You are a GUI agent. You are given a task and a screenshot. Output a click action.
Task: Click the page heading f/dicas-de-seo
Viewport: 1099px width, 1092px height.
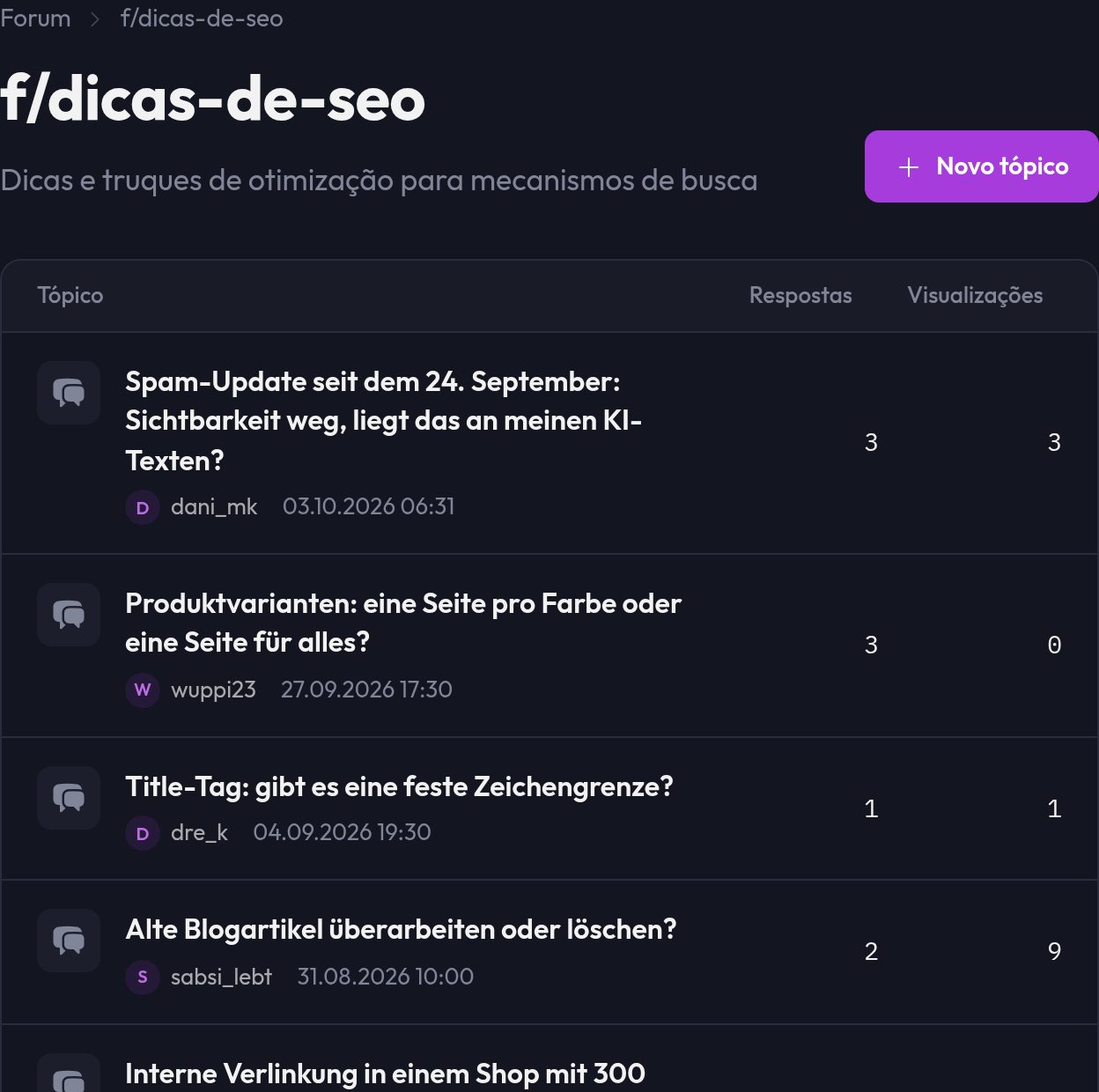tap(212, 98)
